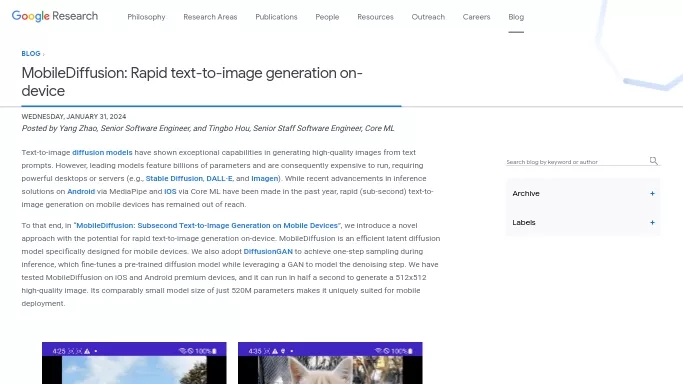The image size is (683, 384).
Task: Go to the Careers page
Action: (477, 17)
